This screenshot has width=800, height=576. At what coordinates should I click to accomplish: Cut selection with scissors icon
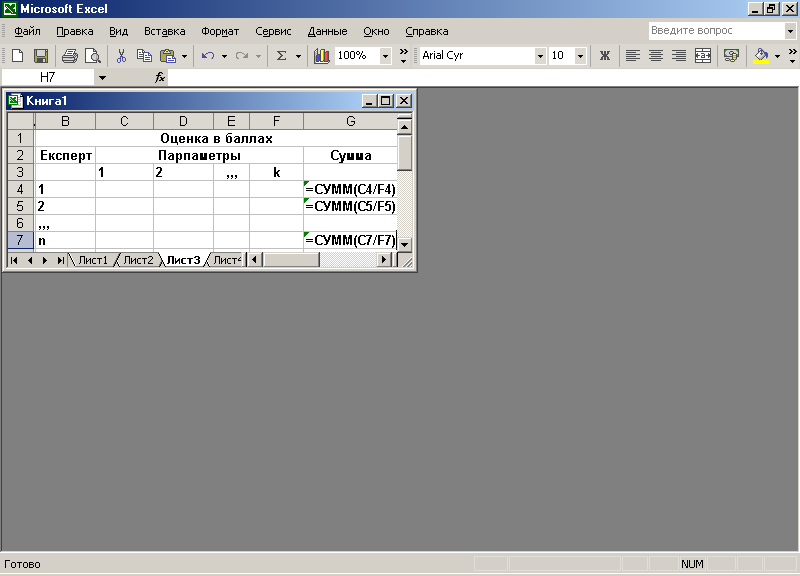click(x=121, y=56)
